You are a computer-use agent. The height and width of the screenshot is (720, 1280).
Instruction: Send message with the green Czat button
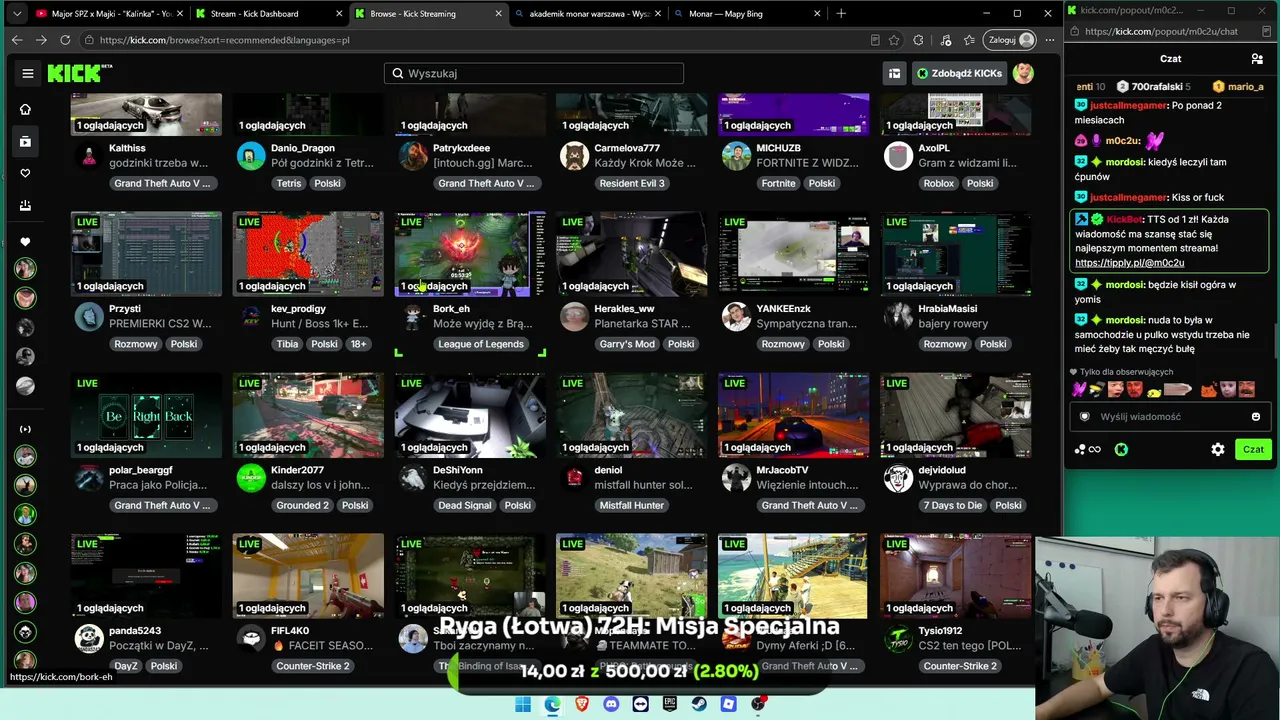pyautogui.click(x=1253, y=450)
